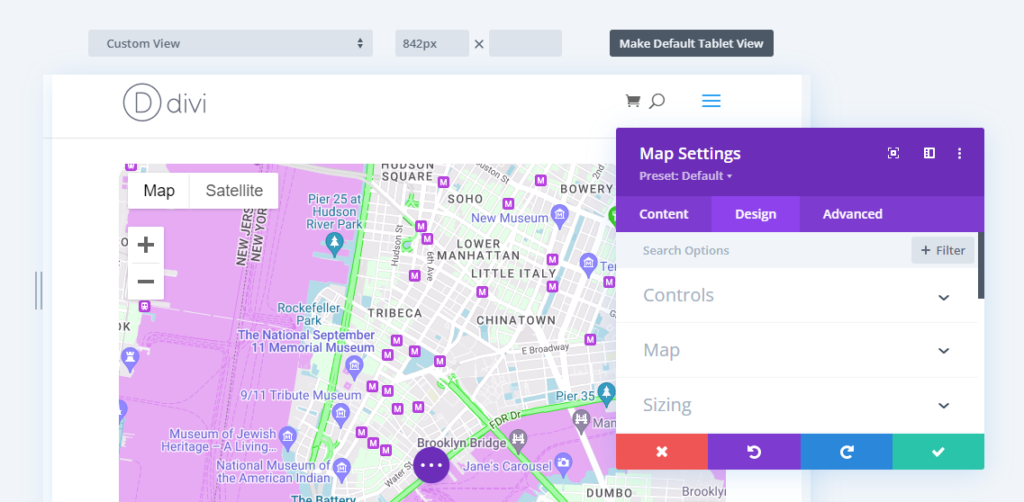Open the hamburger mobile menu

pyautogui.click(x=711, y=101)
